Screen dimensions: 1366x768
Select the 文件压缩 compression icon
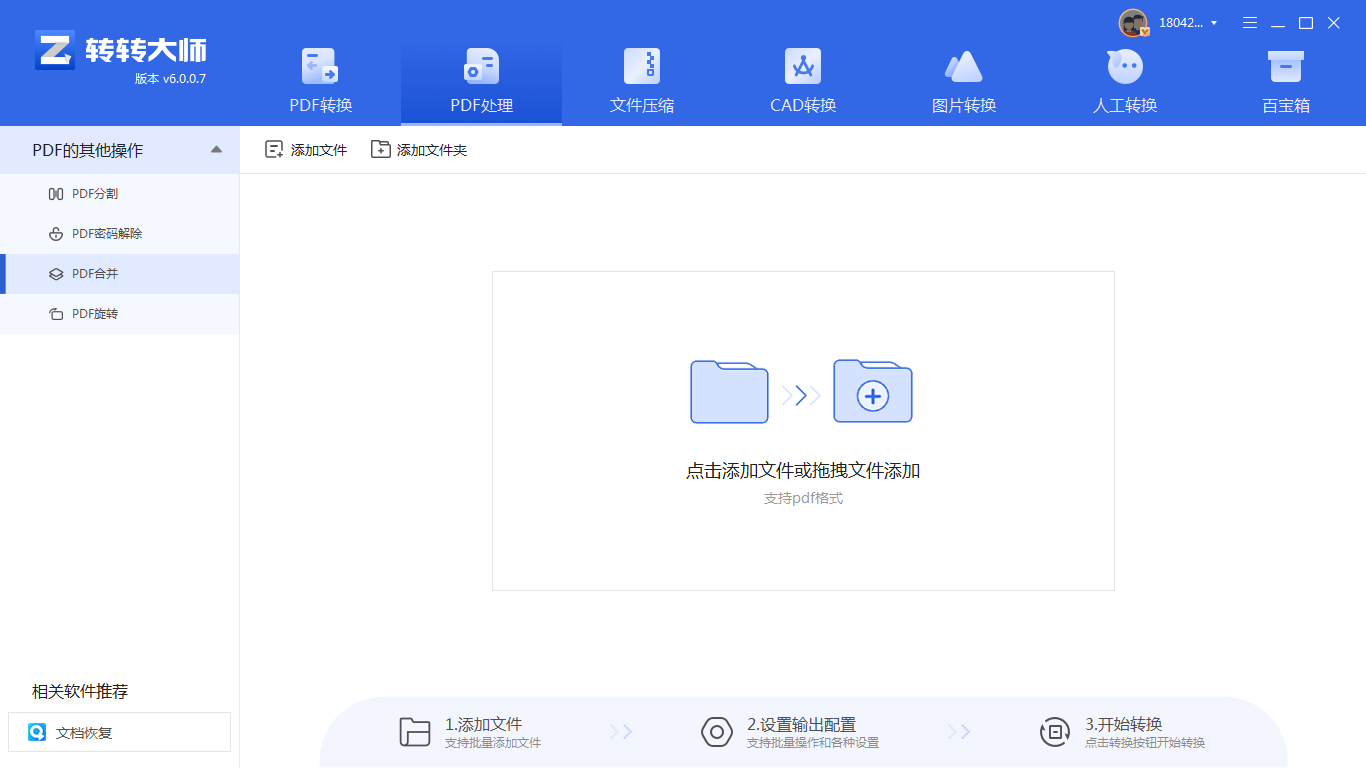(x=642, y=67)
